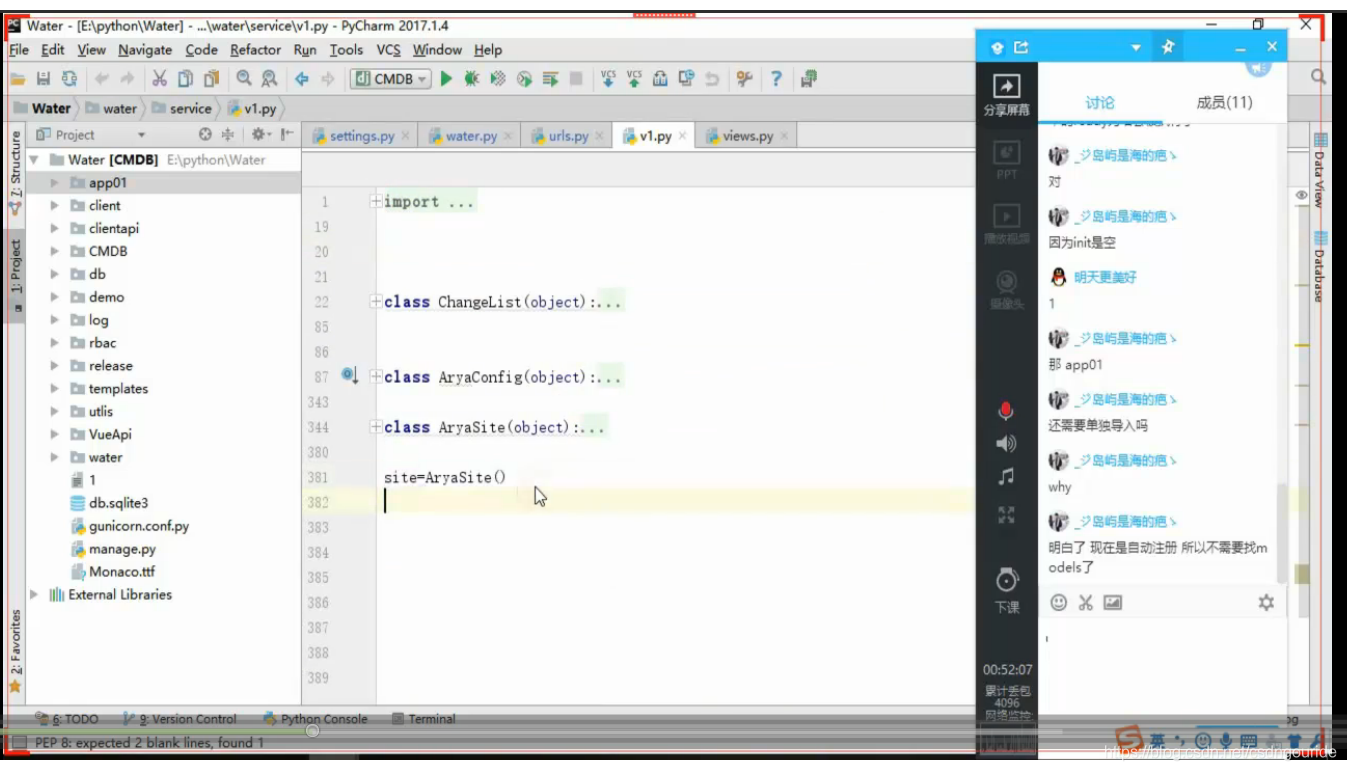Open the Python Console tool window
The image size is (1347, 771).
tap(316, 718)
